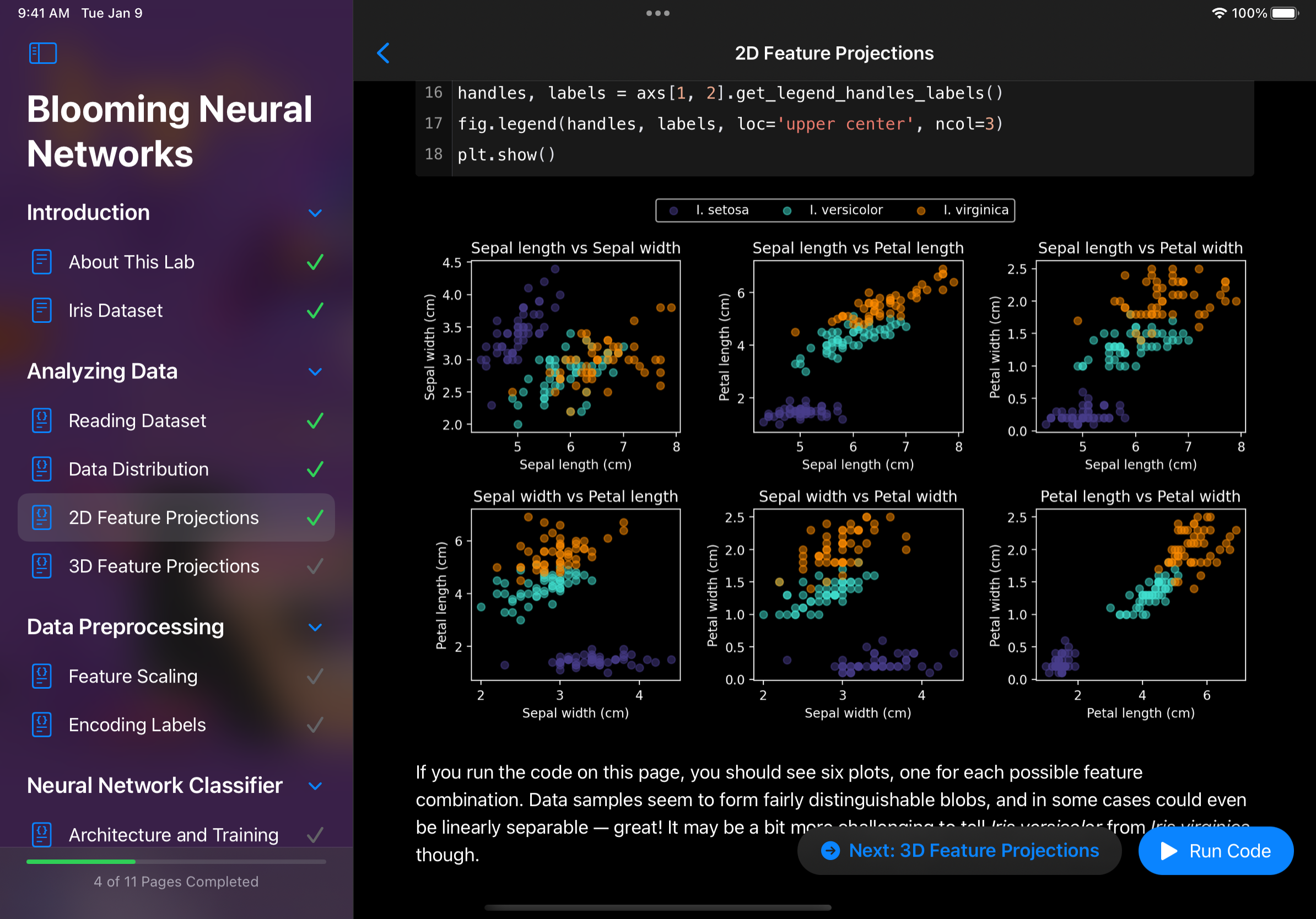This screenshot has width=1316, height=919.
Task: Collapse the Analyzing Data section
Action: click(x=315, y=372)
